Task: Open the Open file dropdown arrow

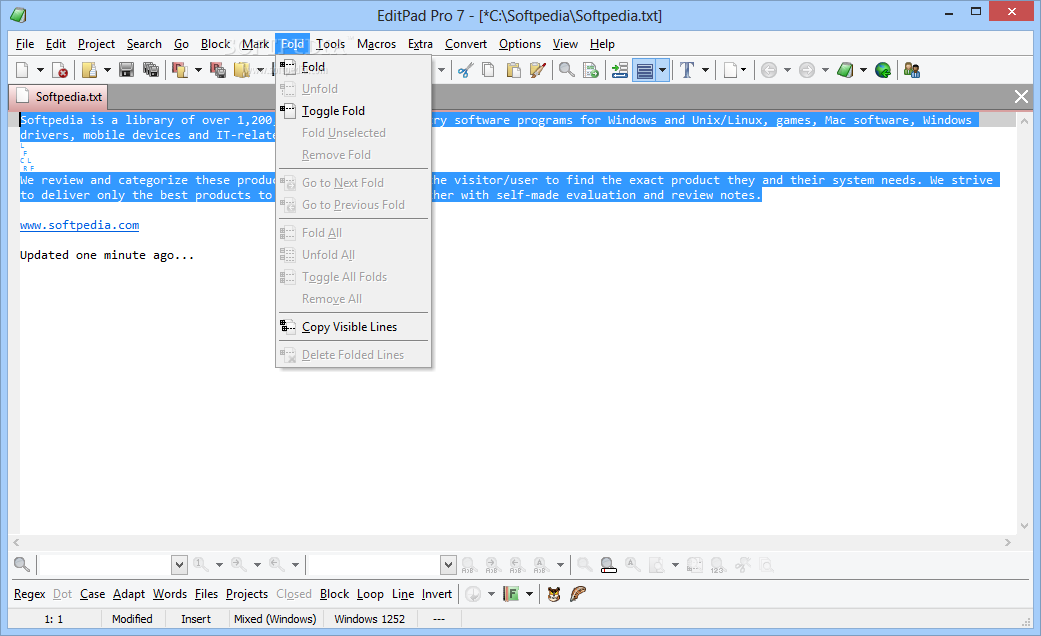Action: tap(107, 70)
